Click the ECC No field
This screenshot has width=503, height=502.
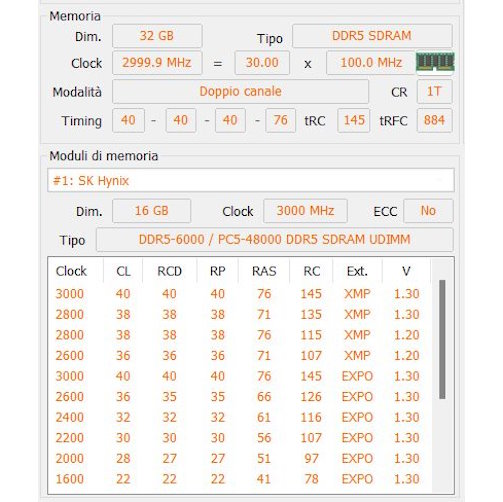(x=428, y=211)
